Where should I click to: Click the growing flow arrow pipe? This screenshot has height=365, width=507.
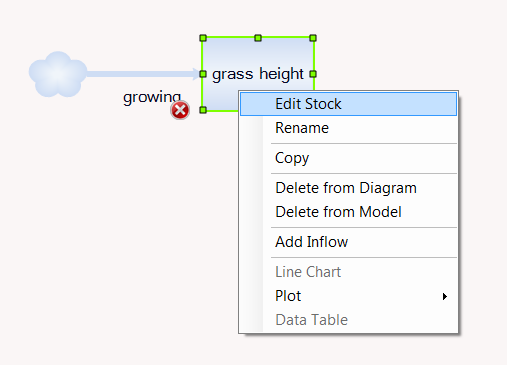point(143,74)
